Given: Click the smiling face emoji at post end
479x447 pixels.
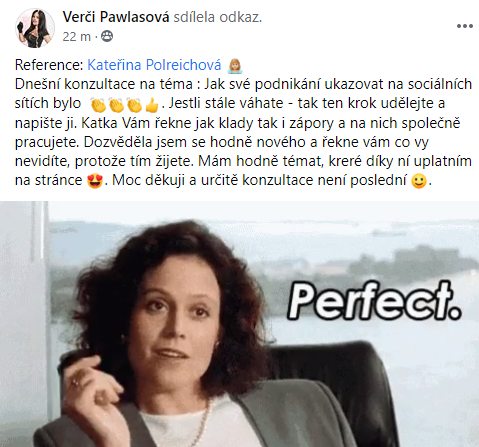Looking at the screenshot, I should (419, 181).
